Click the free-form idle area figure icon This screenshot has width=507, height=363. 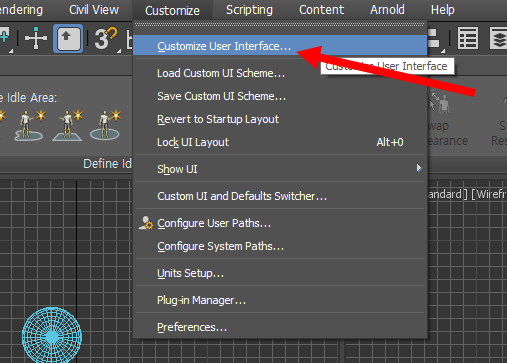point(30,125)
